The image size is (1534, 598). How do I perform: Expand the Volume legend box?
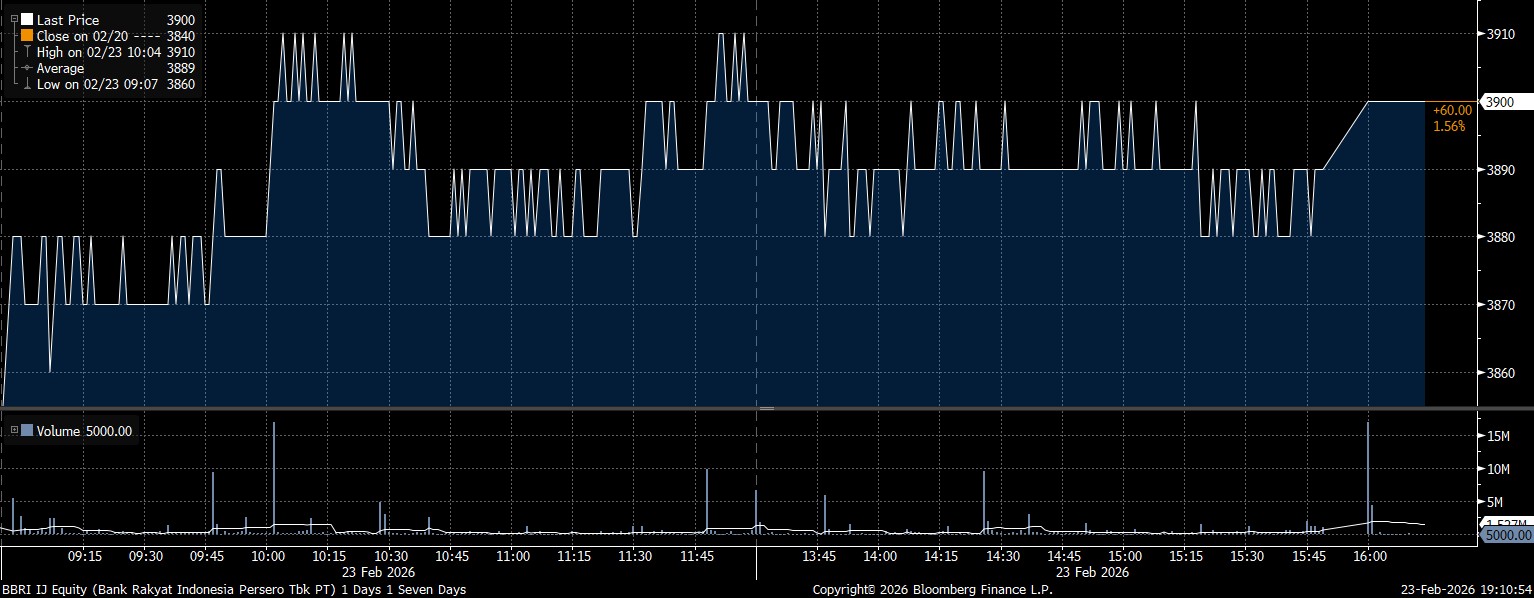(x=14, y=431)
